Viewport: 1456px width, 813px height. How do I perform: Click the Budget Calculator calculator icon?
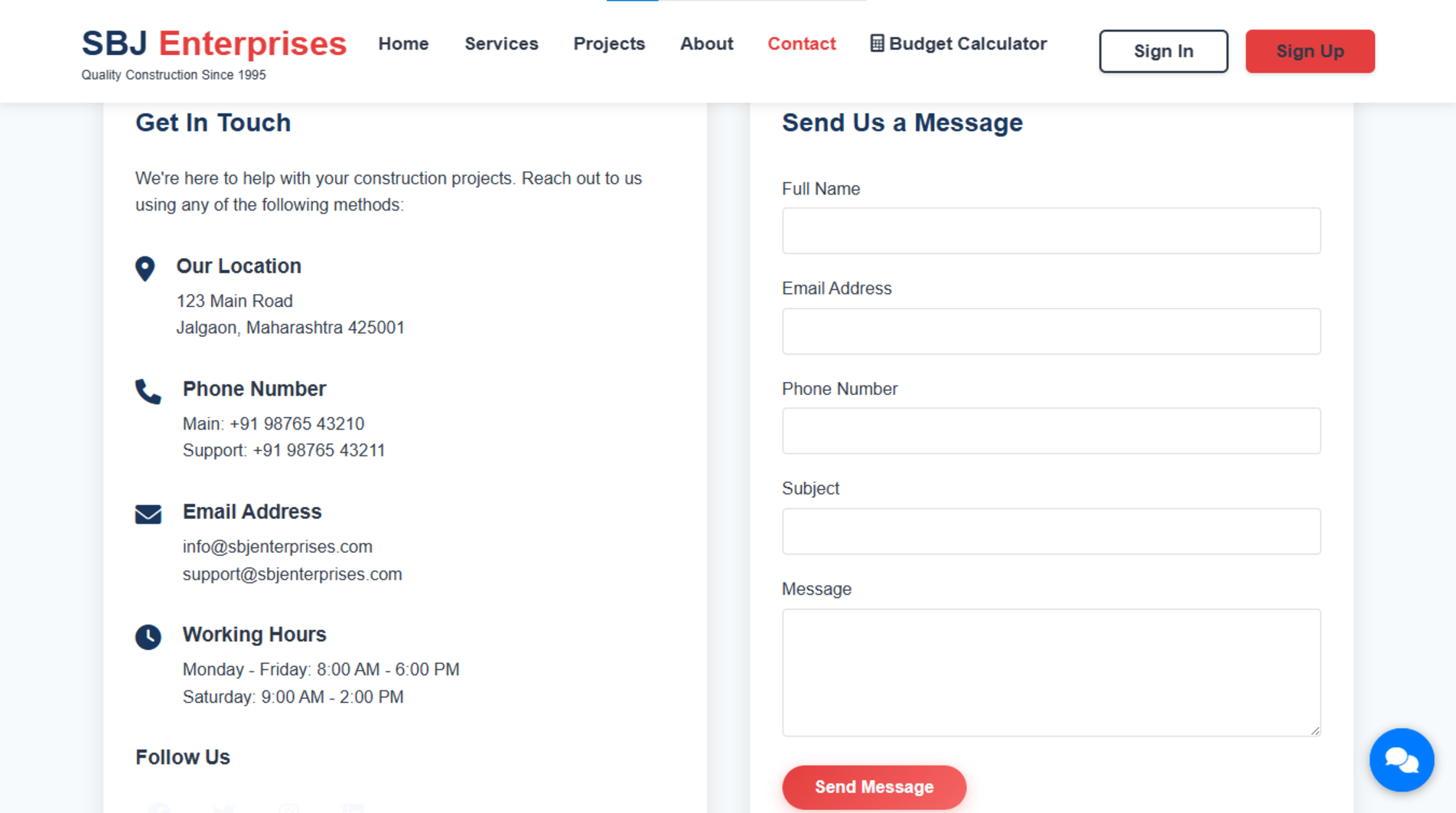click(x=877, y=44)
